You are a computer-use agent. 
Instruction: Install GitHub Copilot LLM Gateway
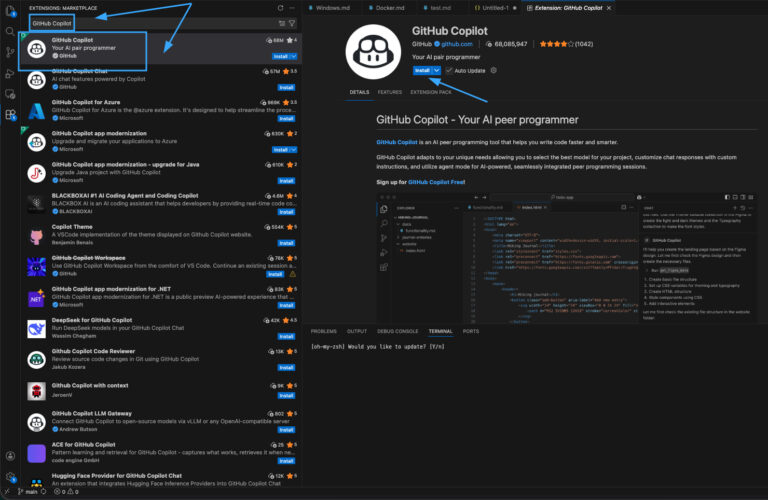point(286,430)
